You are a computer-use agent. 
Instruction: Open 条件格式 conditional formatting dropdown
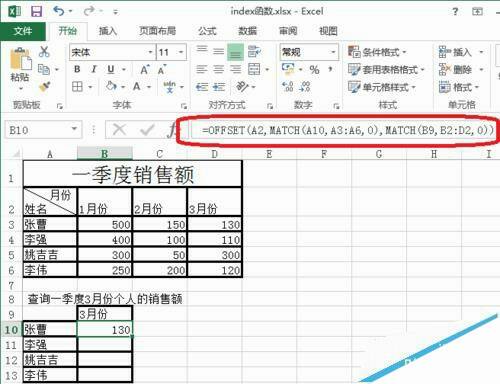tap(377, 52)
